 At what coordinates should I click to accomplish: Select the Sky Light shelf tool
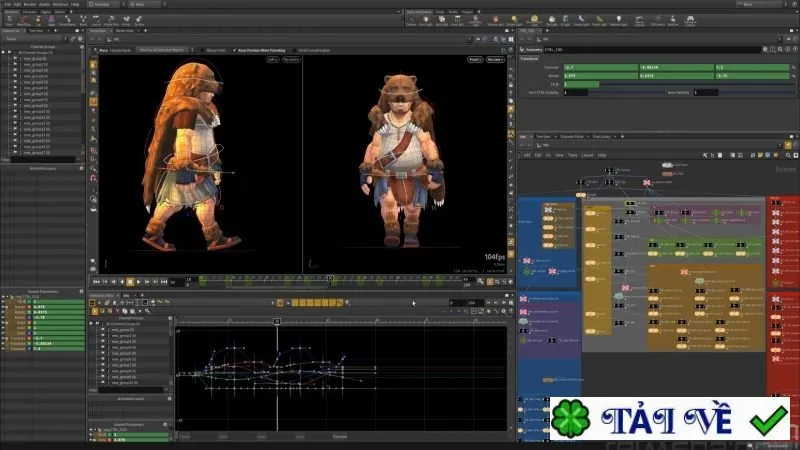tap(552, 21)
